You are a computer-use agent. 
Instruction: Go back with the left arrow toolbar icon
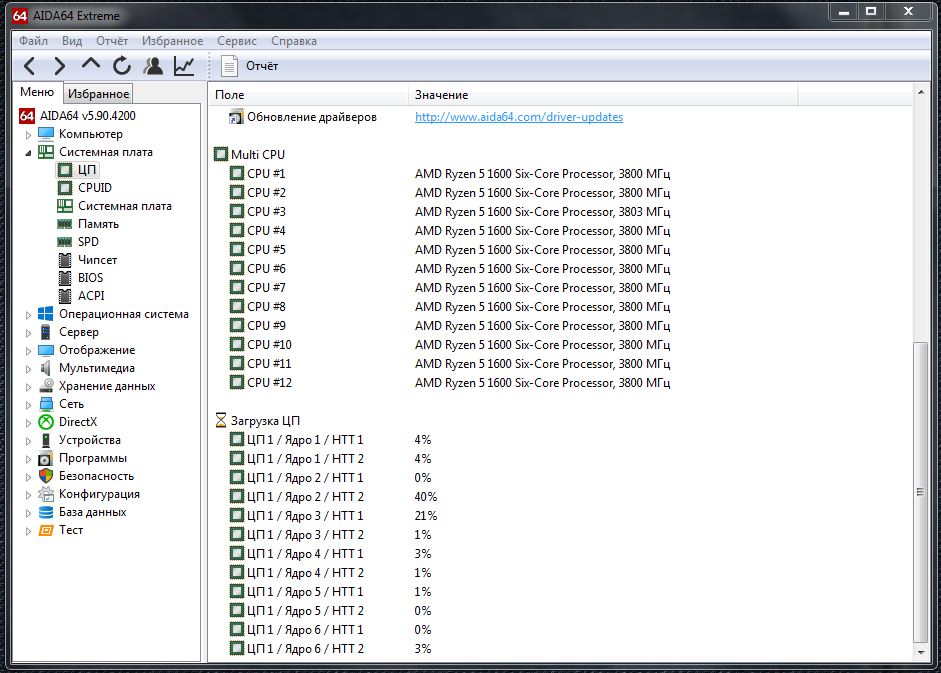point(29,65)
